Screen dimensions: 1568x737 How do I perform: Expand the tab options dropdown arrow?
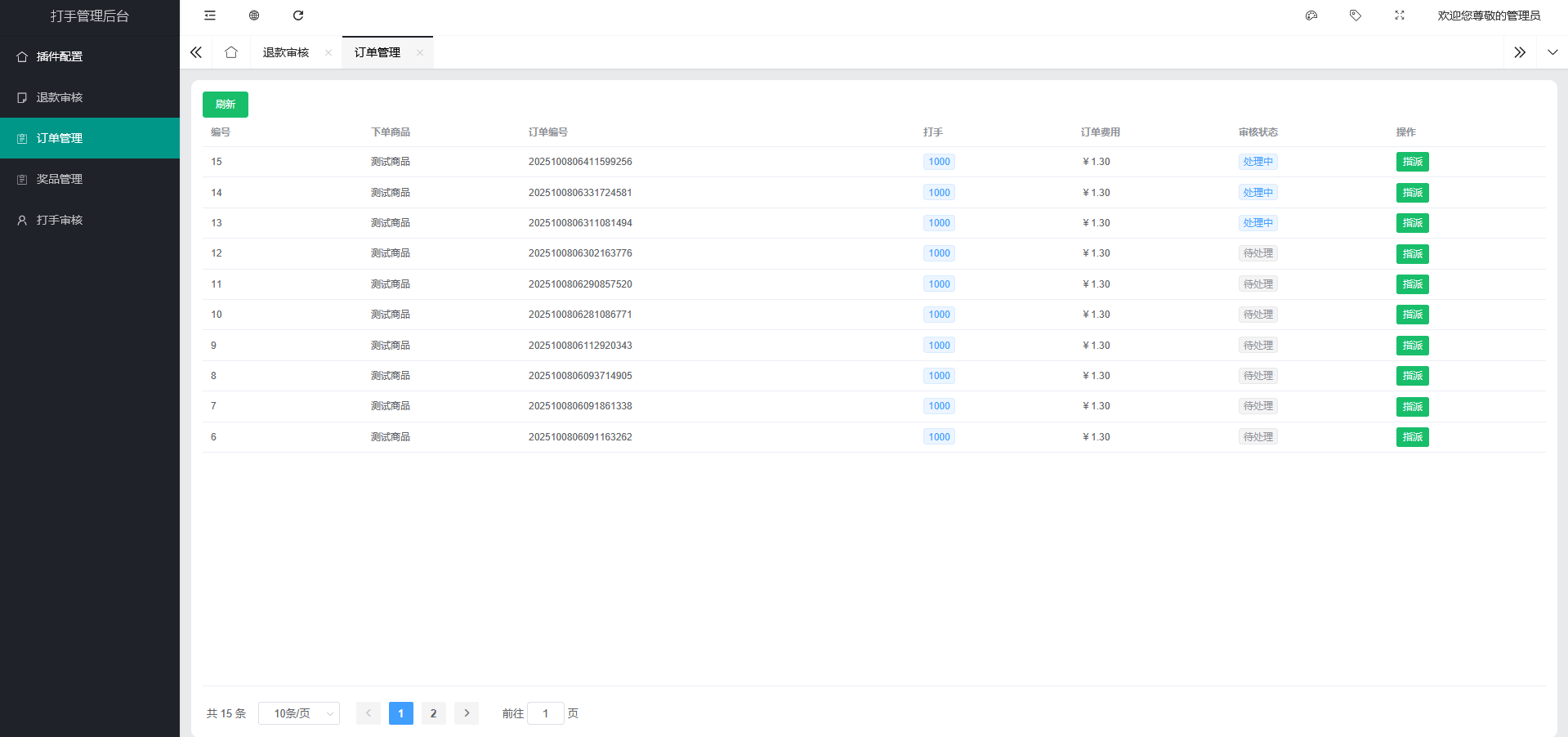tap(1552, 52)
